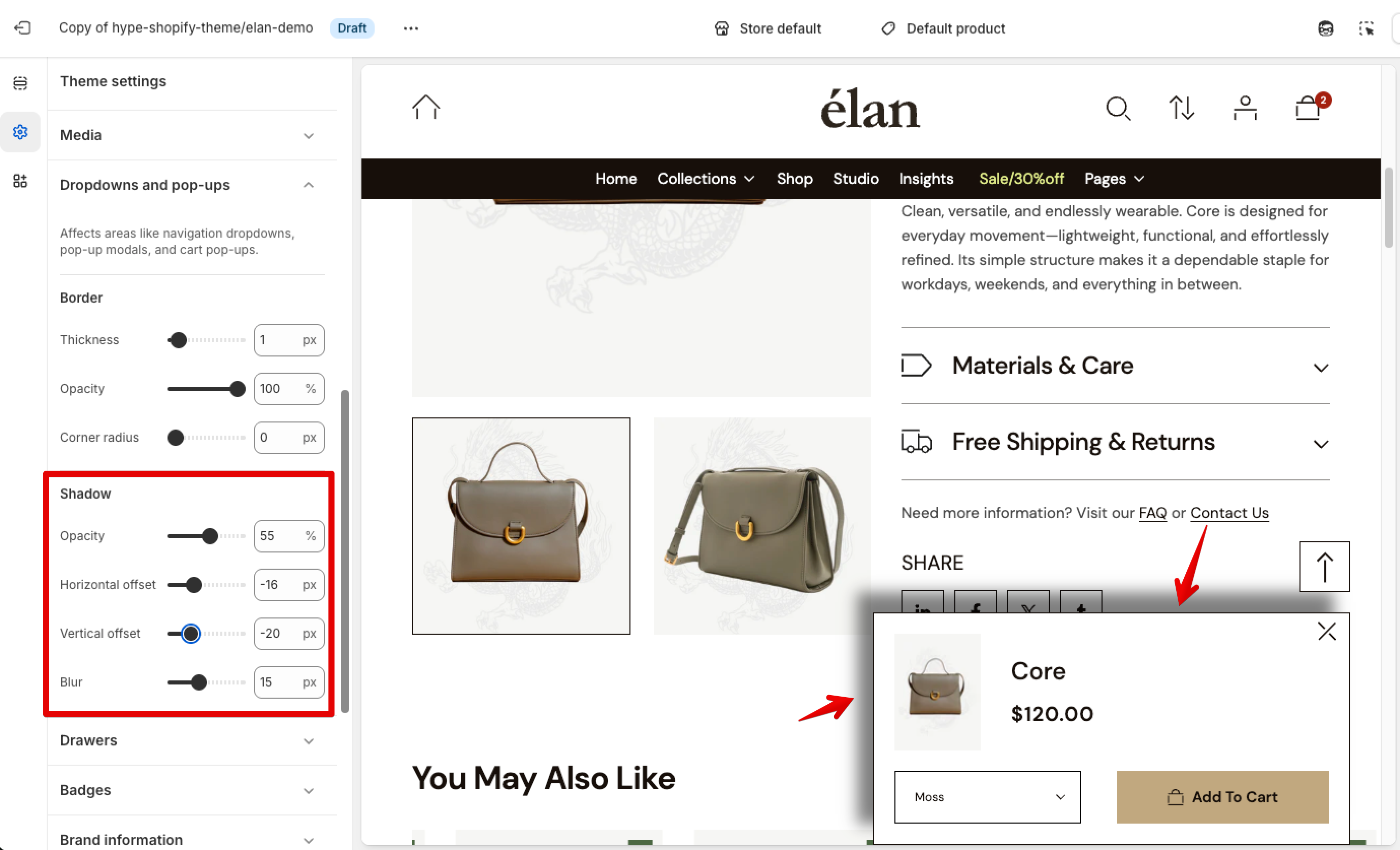The height and width of the screenshot is (850, 1400).
Task: Toggle the inspector selection icon
Action: [1366, 28]
